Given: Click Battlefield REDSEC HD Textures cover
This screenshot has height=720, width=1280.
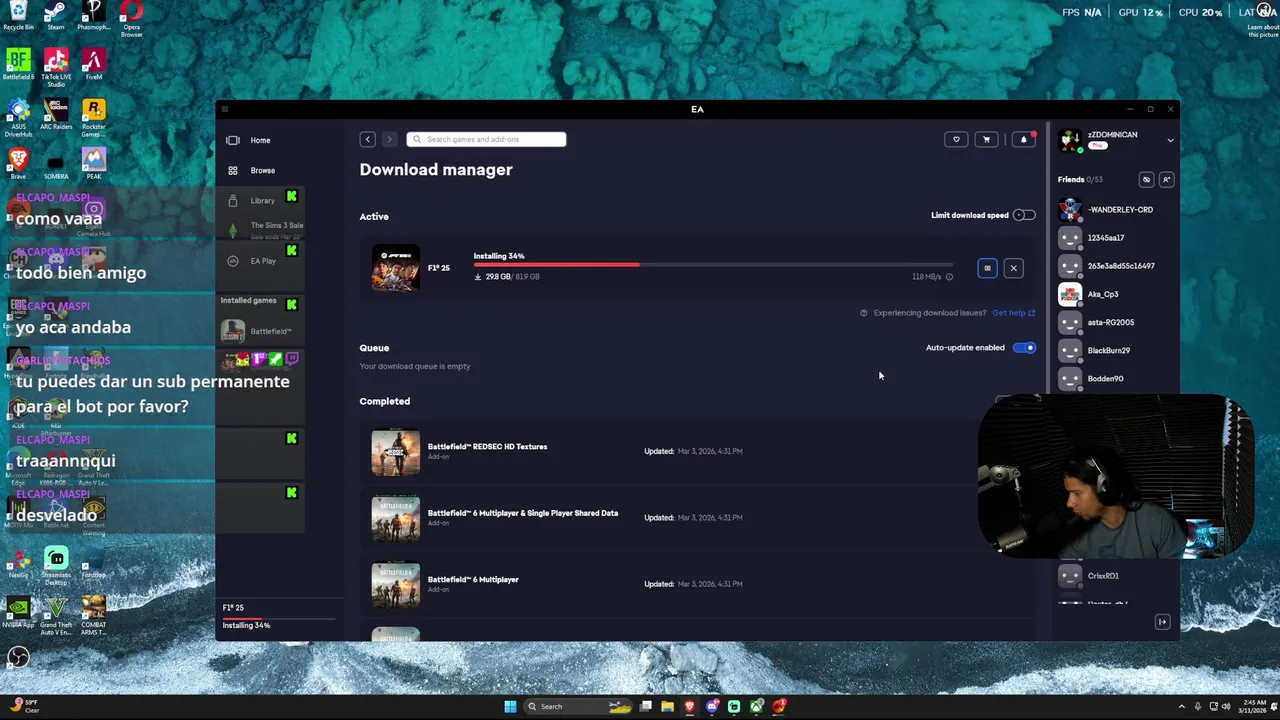Looking at the screenshot, I should click(x=396, y=451).
